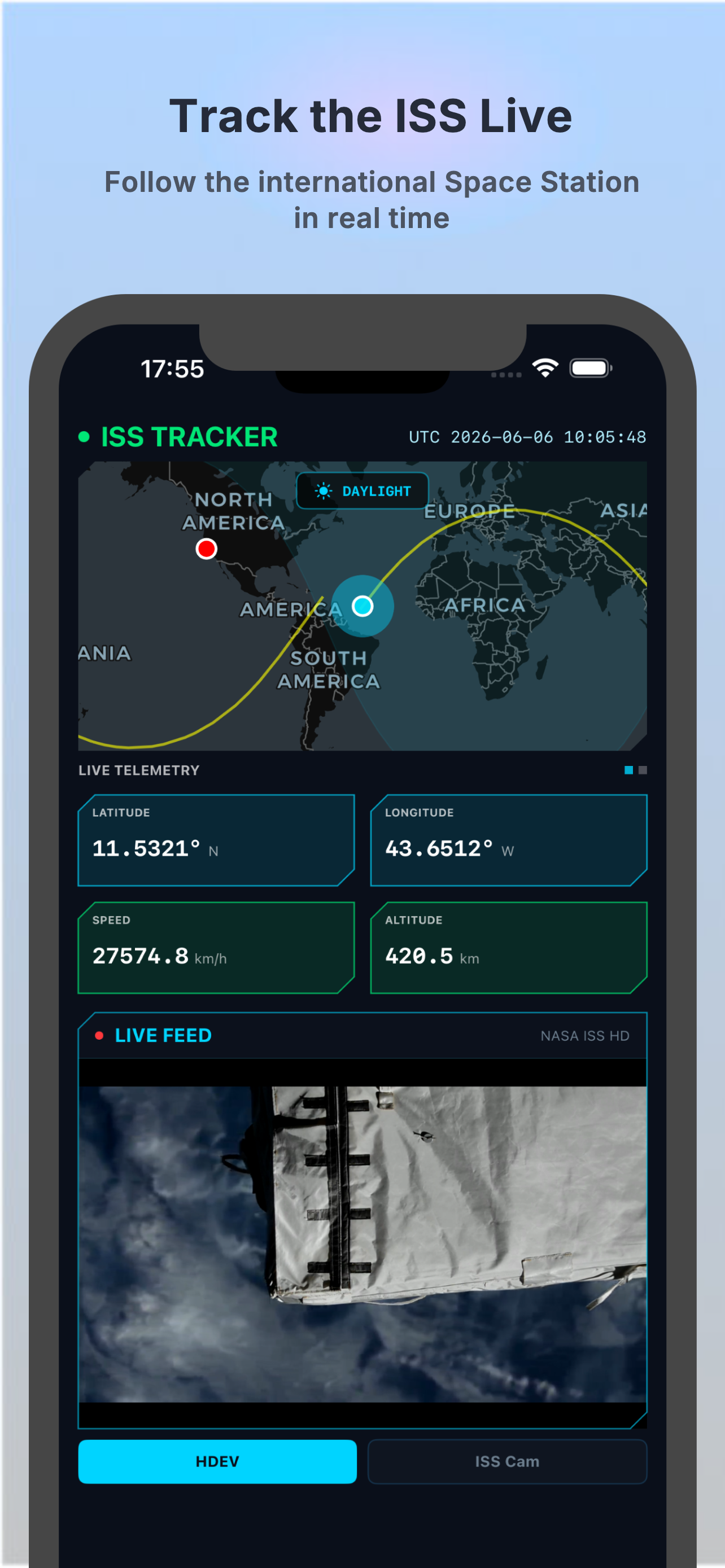Tap the LIVE FEED heading
This screenshot has height=1568, width=725.
pos(163,1035)
